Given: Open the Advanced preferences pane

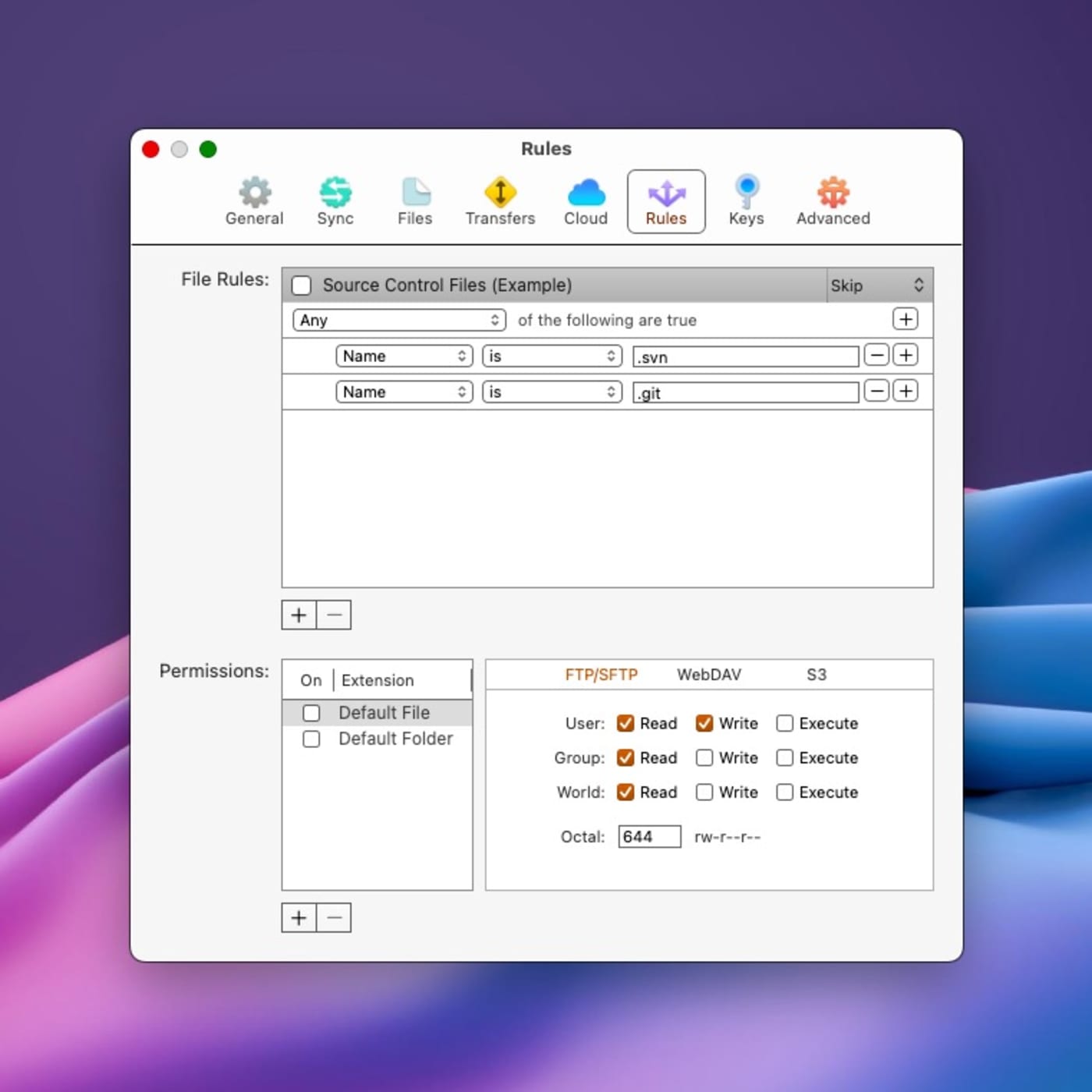Looking at the screenshot, I should coord(832,201).
